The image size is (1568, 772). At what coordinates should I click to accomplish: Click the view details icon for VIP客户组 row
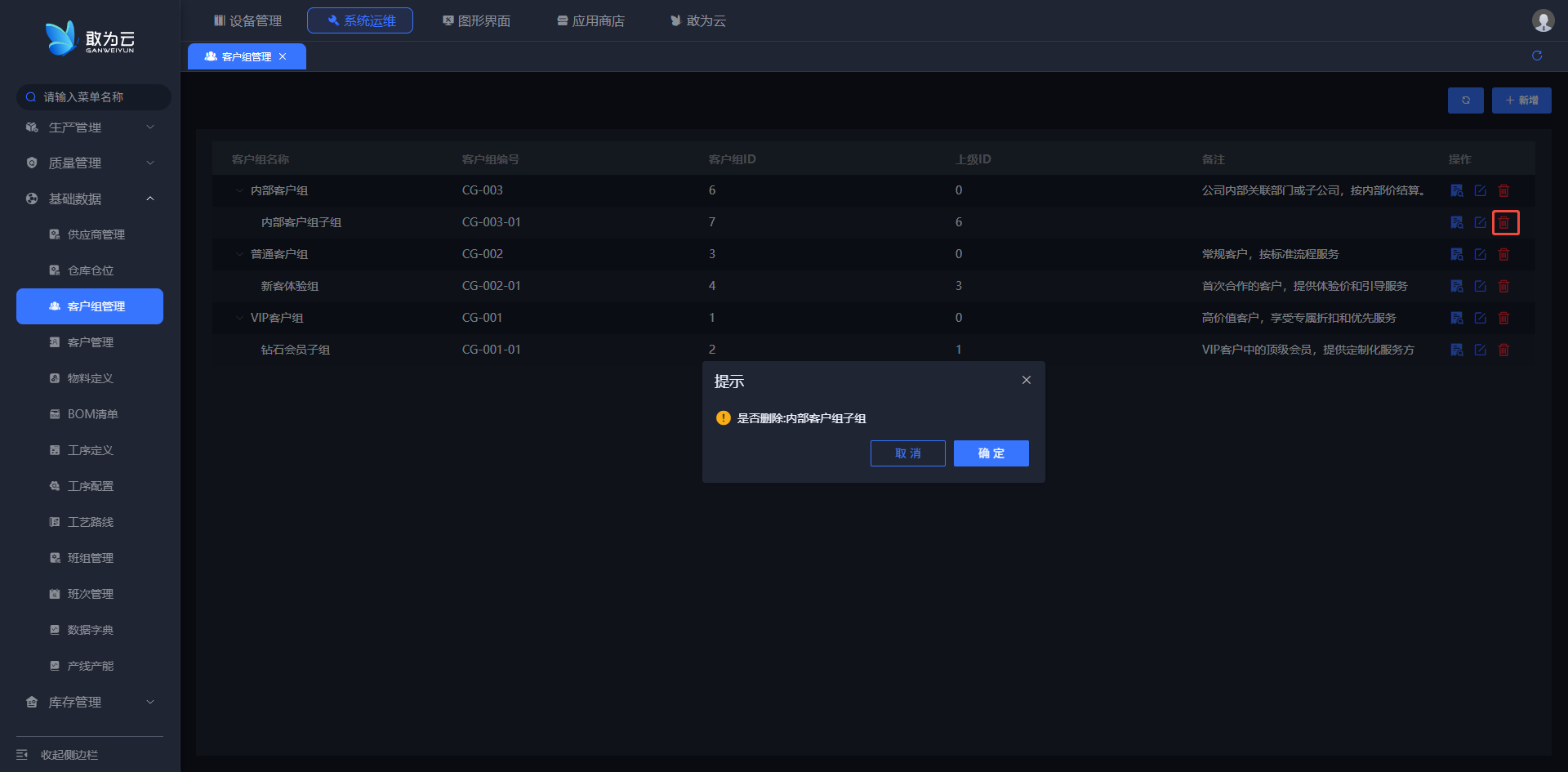[x=1456, y=318]
